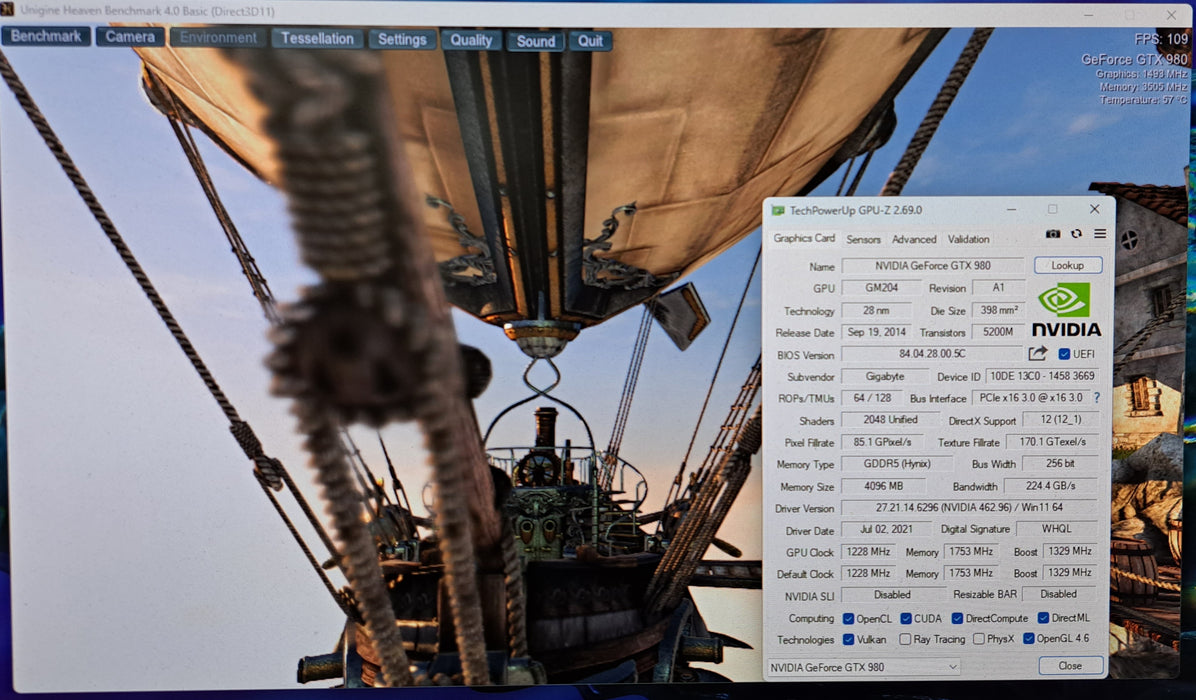Open the Tessellation menu
This screenshot has width=1196, height=700.
(x=317, y=38)
